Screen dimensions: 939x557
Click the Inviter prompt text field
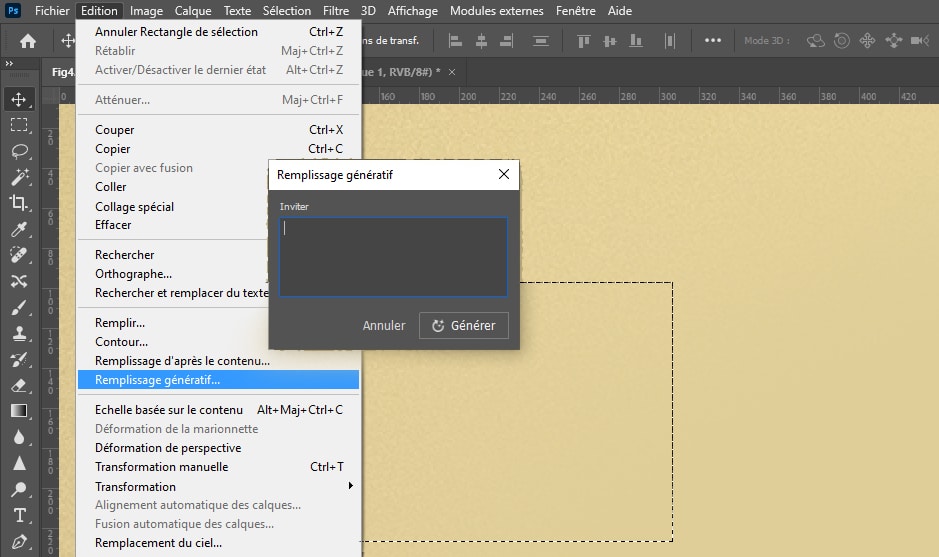point(393,257)
